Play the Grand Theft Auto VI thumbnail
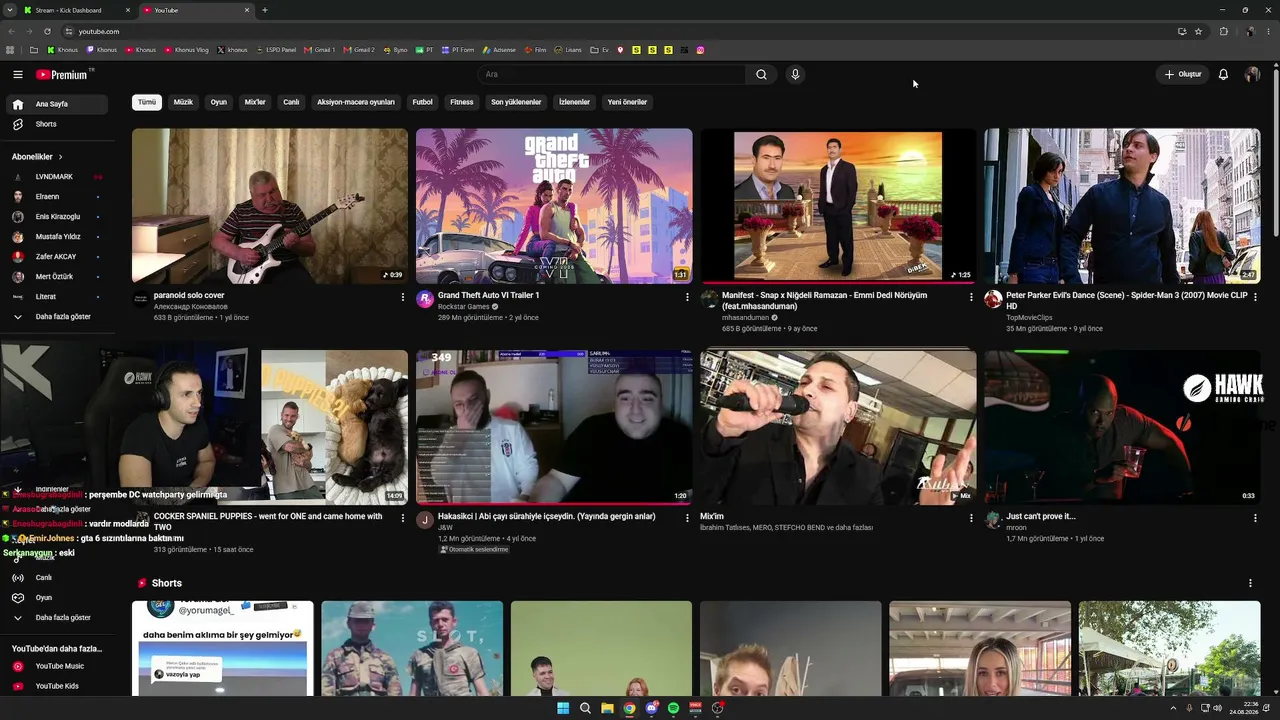Screen dimensions: 1280x720 (554, 206)
